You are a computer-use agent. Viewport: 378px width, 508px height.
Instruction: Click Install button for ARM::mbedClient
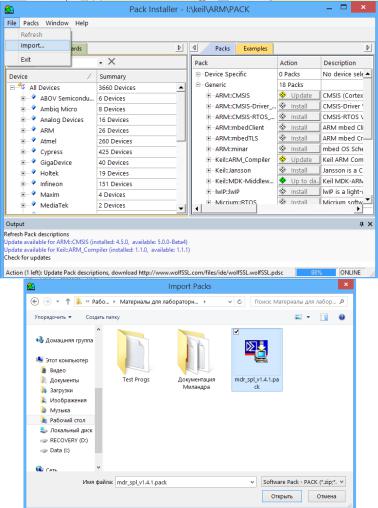(299, 127)
